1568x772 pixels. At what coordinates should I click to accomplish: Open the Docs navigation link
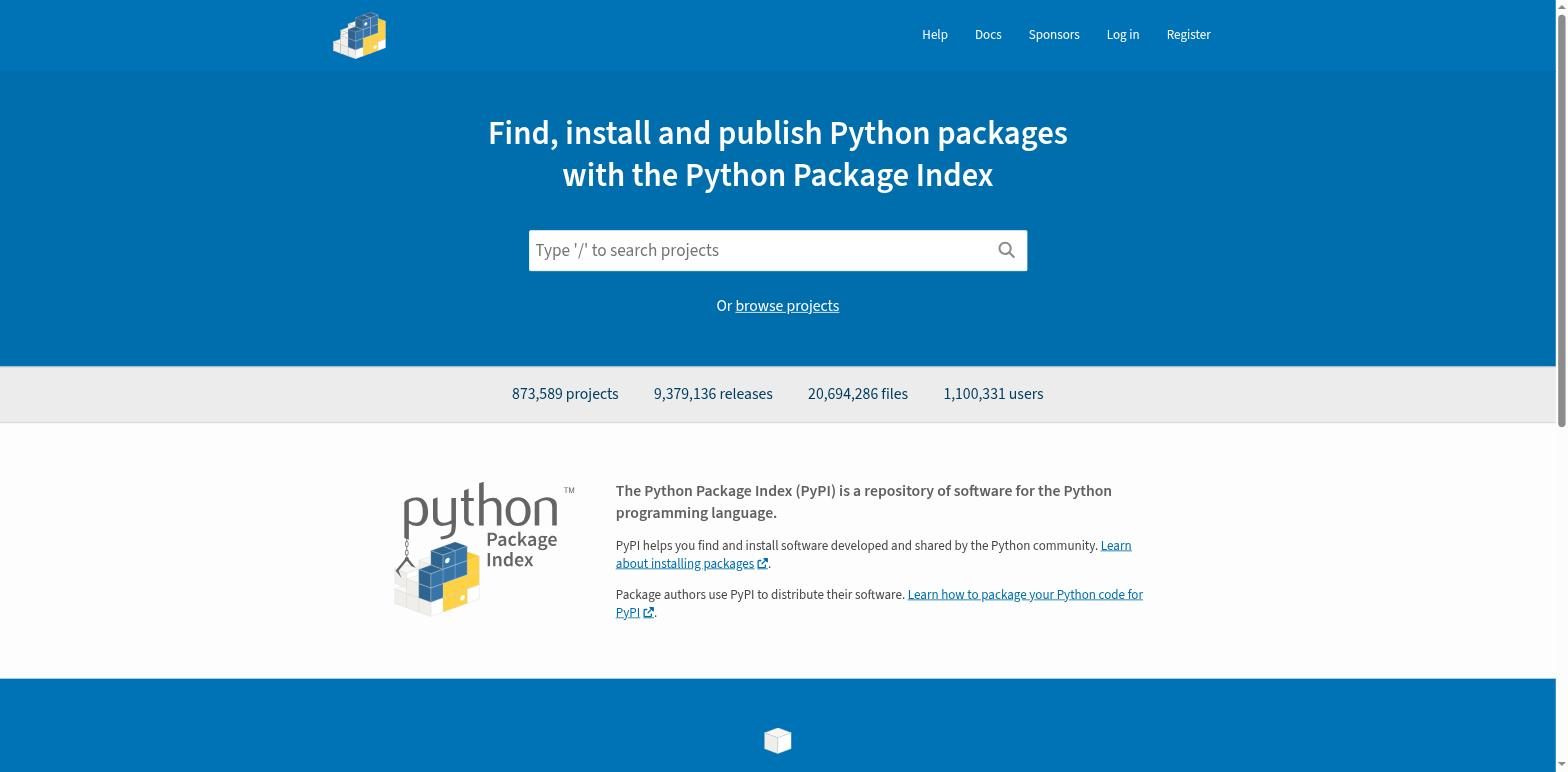[988, 35]
